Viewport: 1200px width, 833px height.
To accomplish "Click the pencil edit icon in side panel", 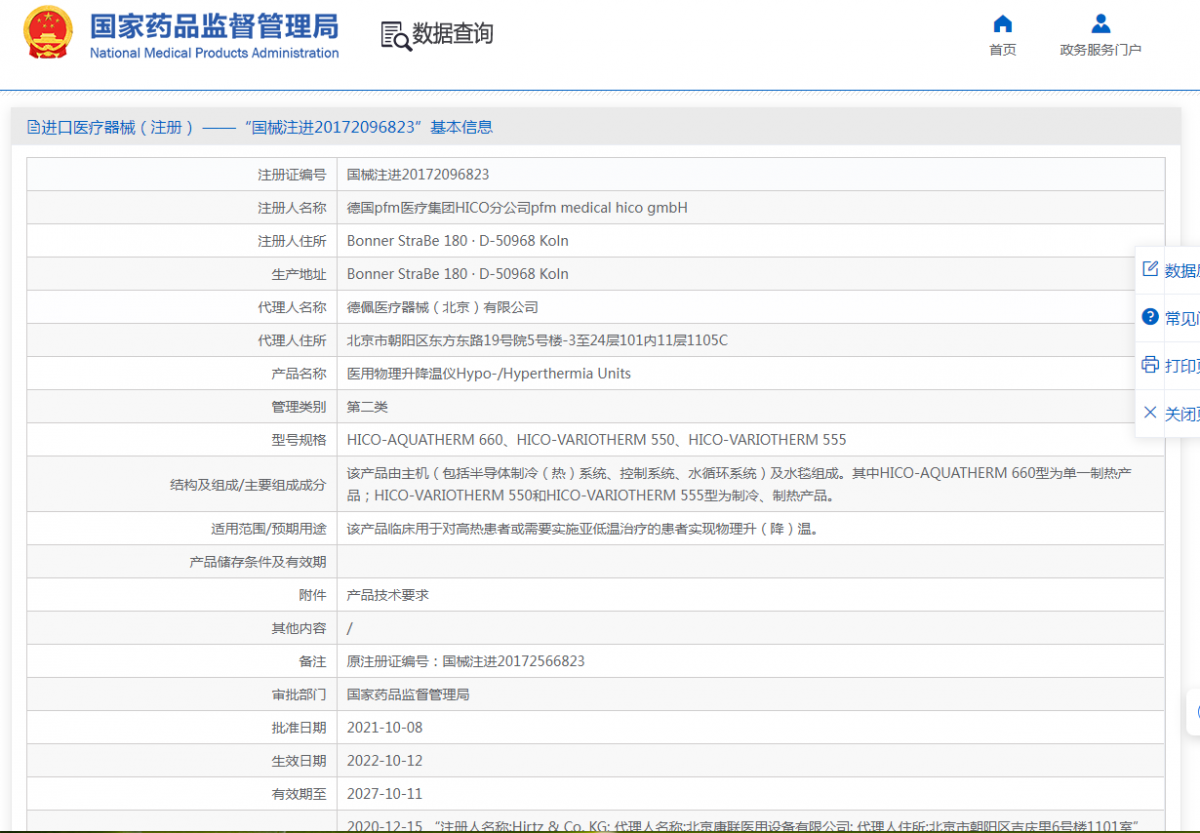I will pyautogui.click(x=1150, y=269).
